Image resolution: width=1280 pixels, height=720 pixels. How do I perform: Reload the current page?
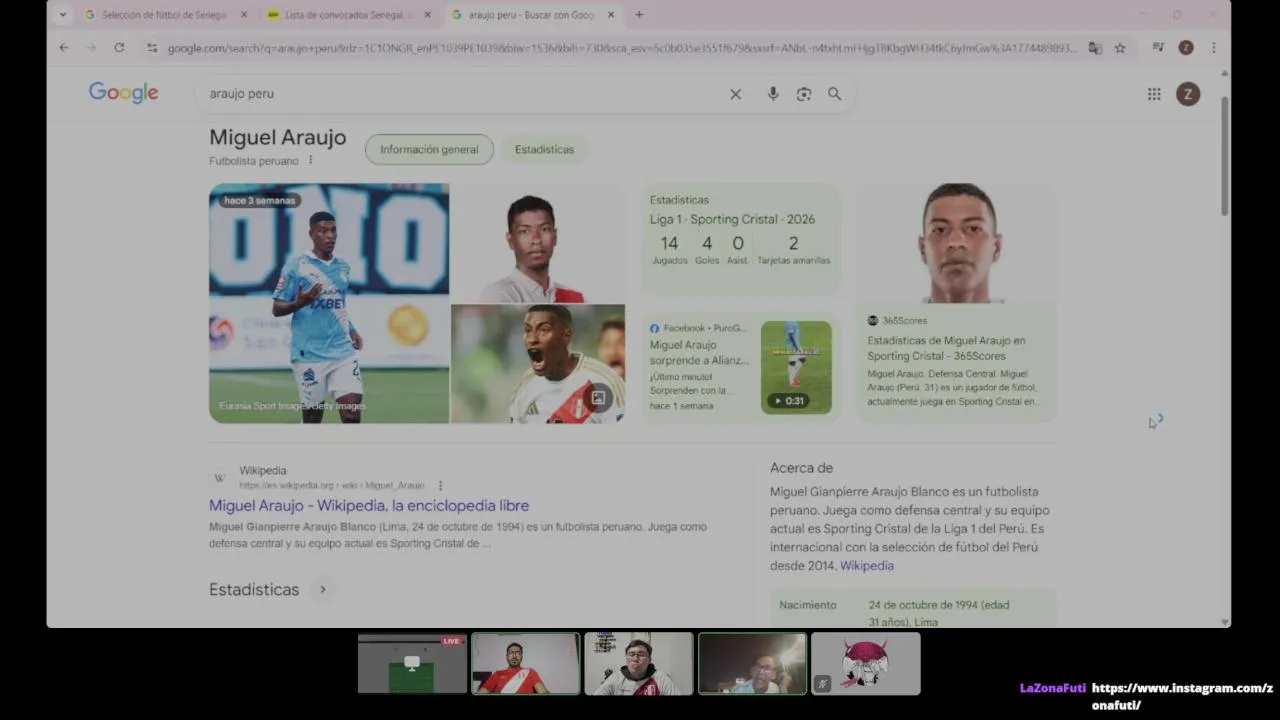click(119, 48)
